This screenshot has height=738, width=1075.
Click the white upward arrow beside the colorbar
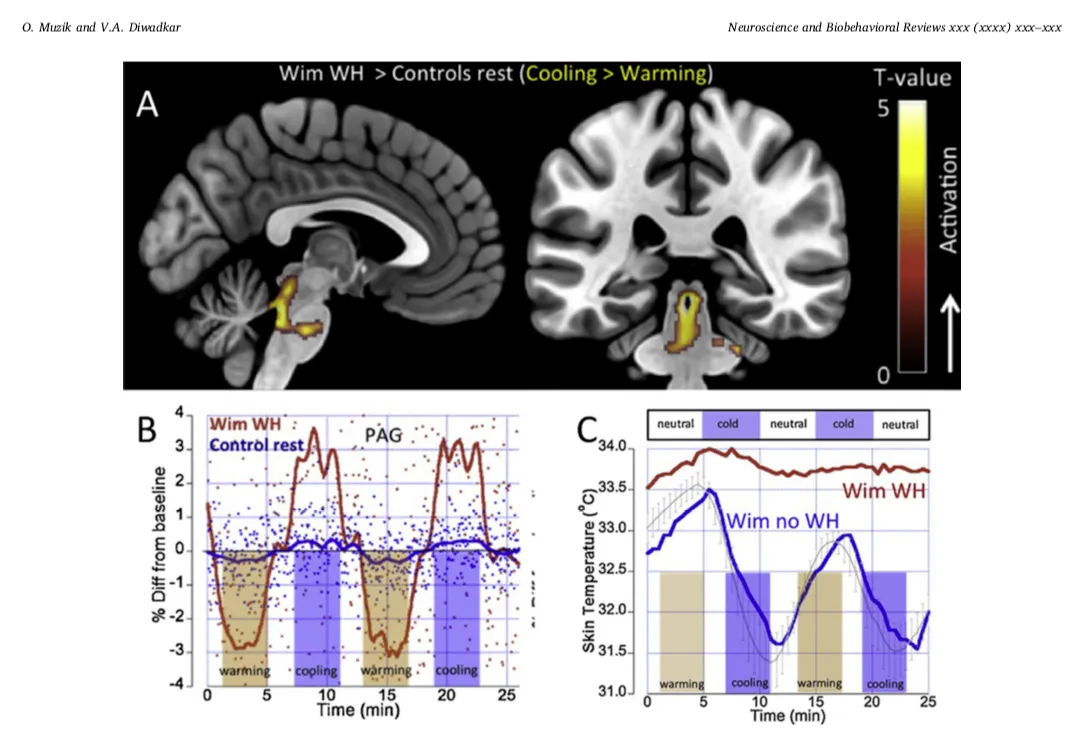coord(950,334)
